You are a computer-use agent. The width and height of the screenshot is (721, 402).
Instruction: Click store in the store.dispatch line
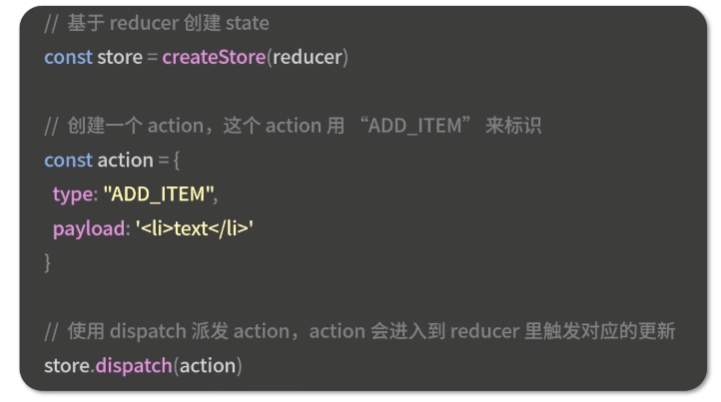(x=67, y=366)
